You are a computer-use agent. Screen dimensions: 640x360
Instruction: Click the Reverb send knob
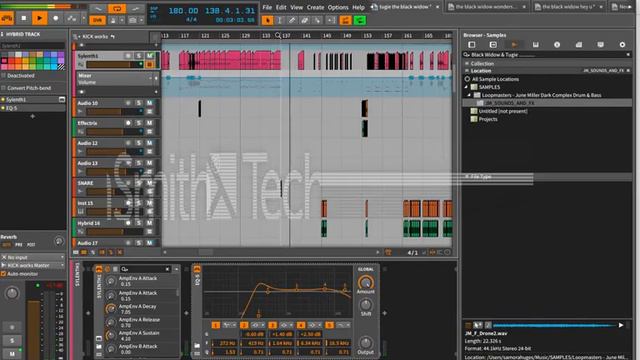(x=59, y=241)
